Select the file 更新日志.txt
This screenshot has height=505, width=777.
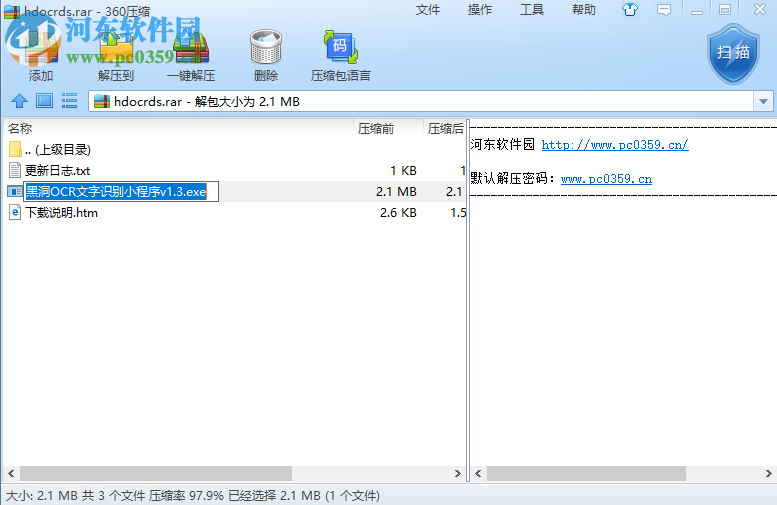(235, 170)
